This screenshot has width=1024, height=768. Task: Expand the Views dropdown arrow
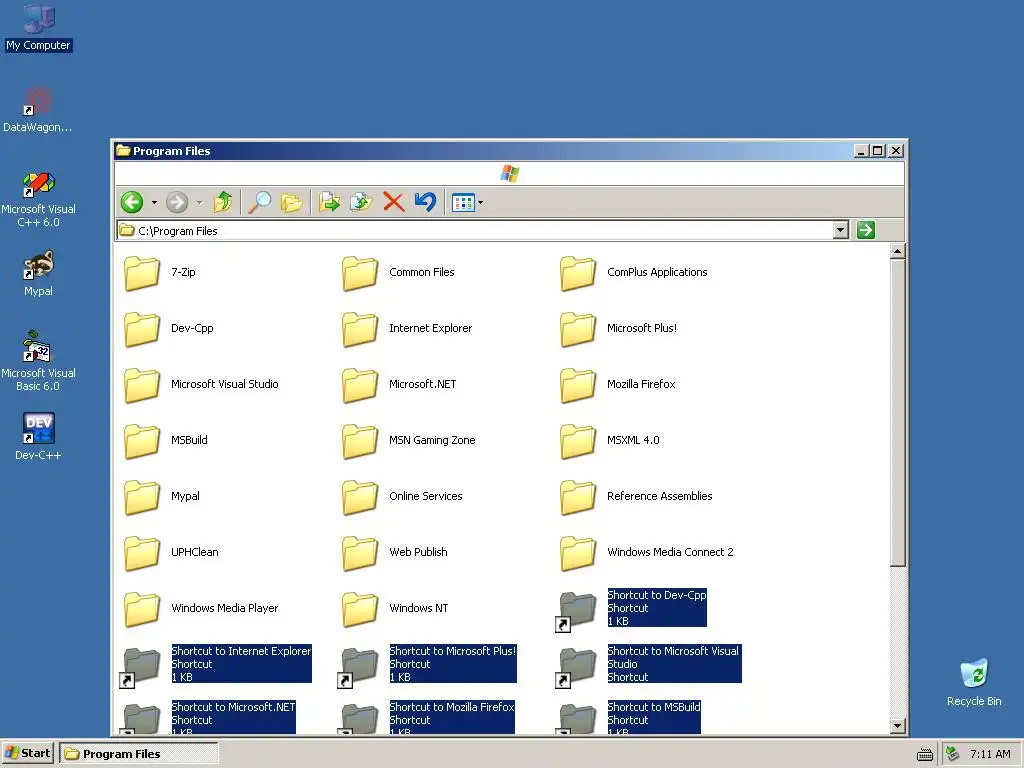pyautogui.click(x=481, y=203)
